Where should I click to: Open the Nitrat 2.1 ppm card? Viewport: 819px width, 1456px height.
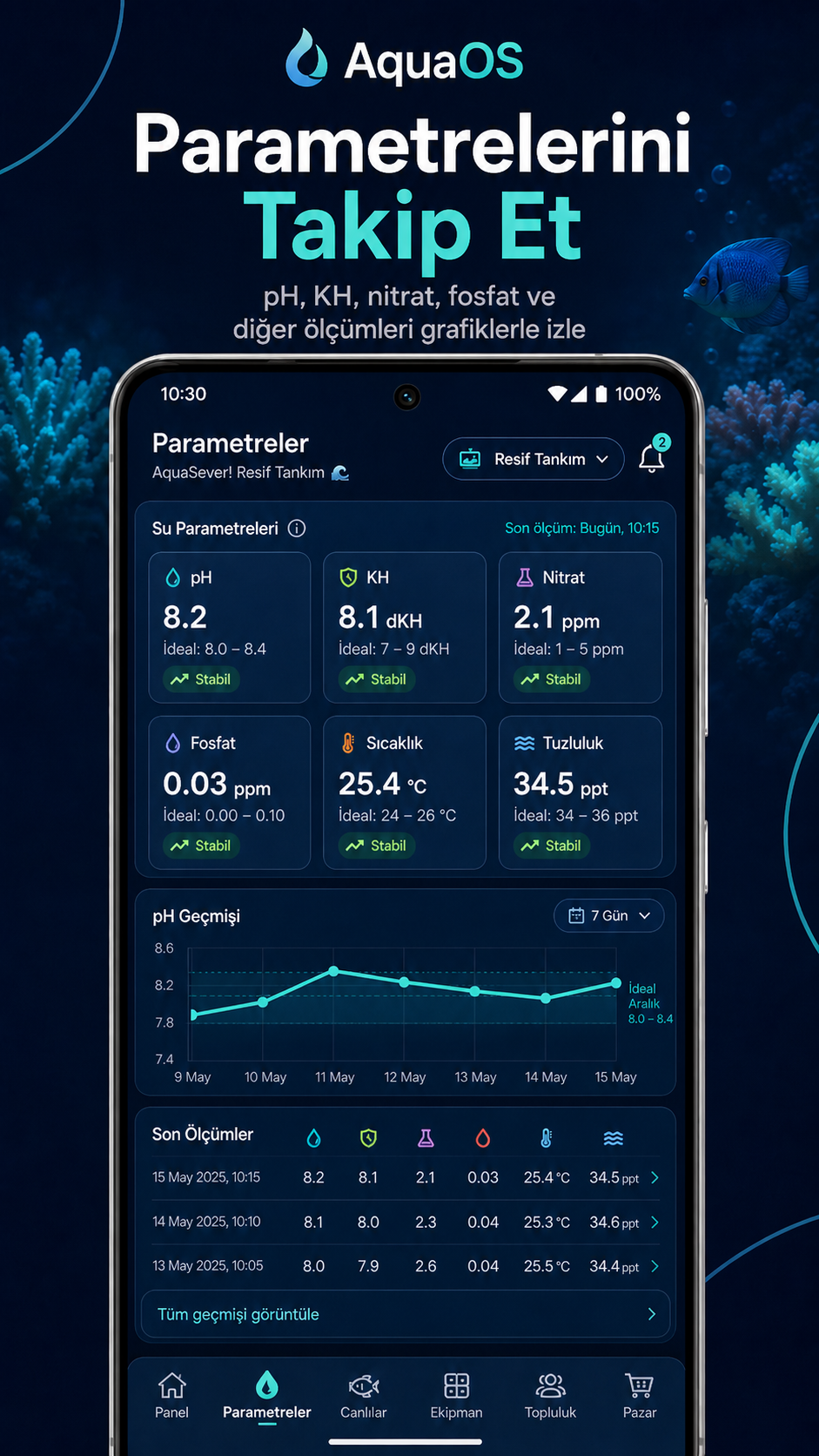581,627
